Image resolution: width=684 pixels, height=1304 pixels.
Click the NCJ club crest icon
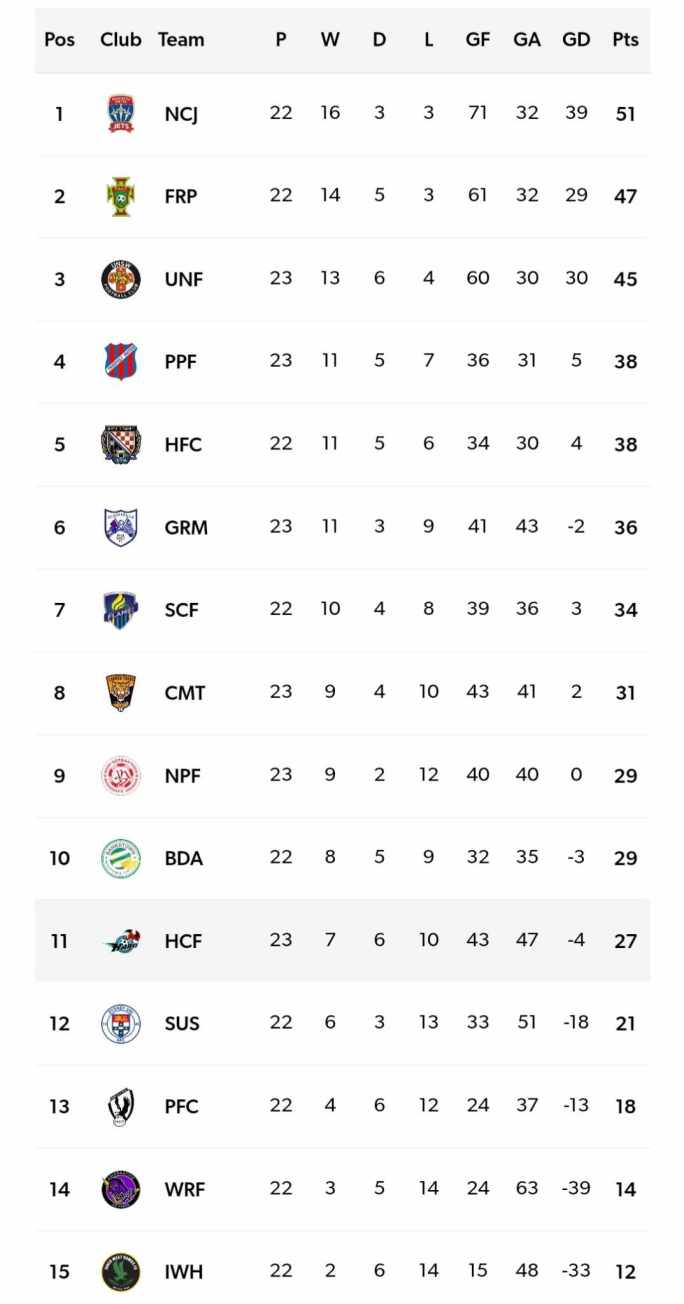(x=121, y=114)
